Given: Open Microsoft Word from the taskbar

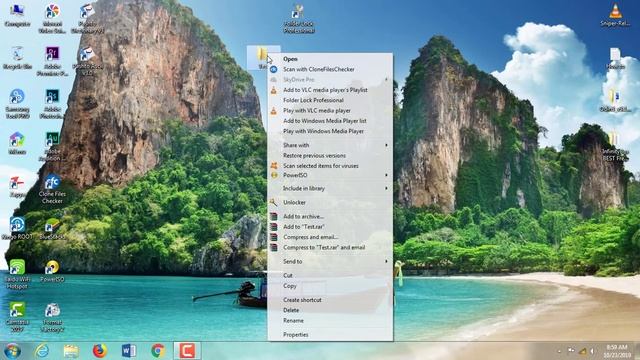Looking at the screenshot, I should tap(129, 351).
